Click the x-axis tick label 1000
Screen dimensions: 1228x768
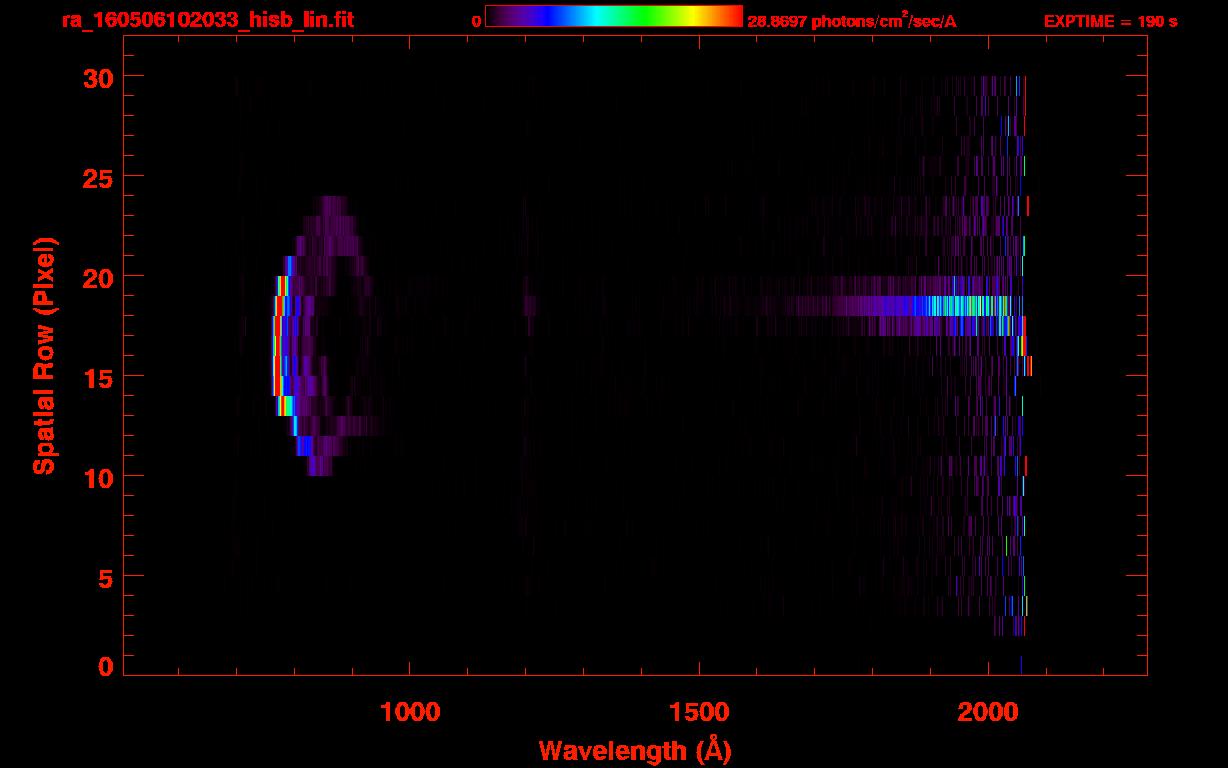[x=409, y=711]
